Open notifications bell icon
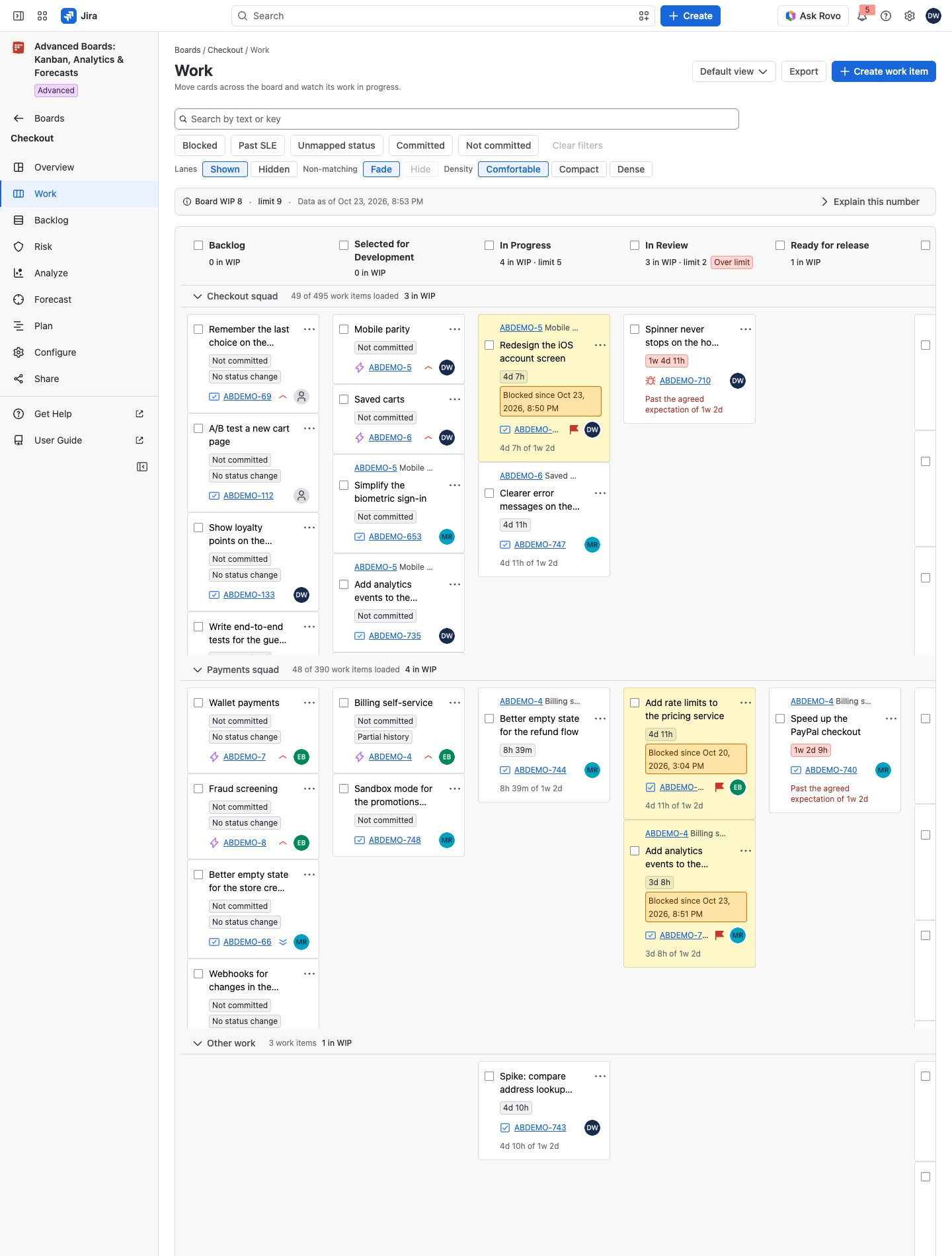 coord(862,16)
